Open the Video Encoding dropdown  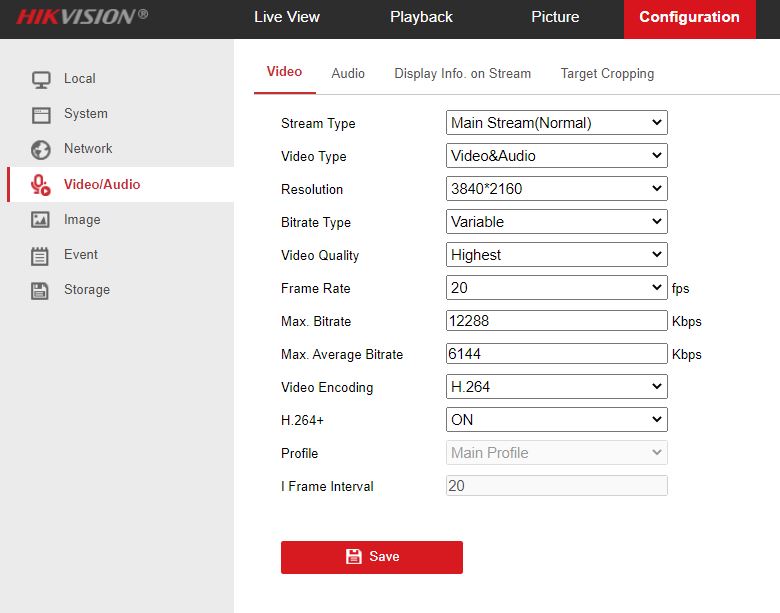(x=556, y=387)
